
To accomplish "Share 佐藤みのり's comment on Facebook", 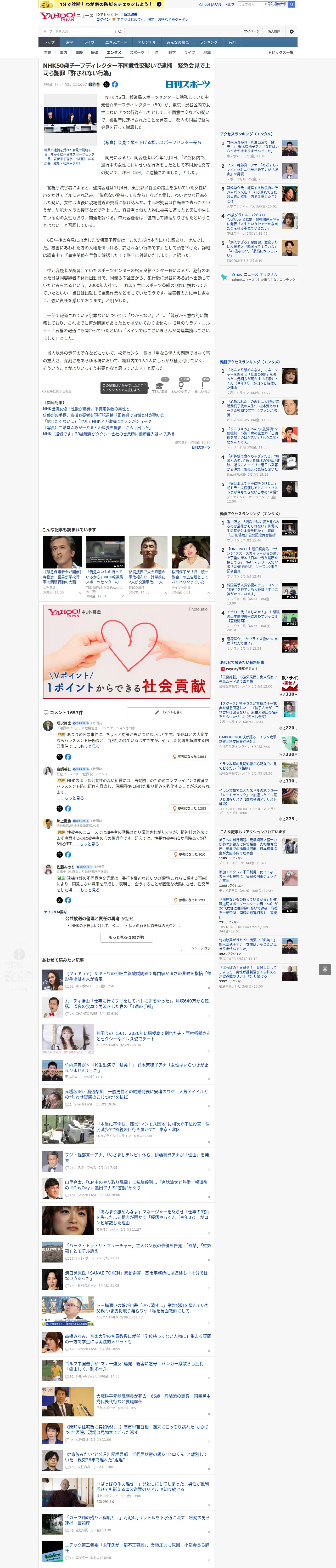I will coord(68,900).
